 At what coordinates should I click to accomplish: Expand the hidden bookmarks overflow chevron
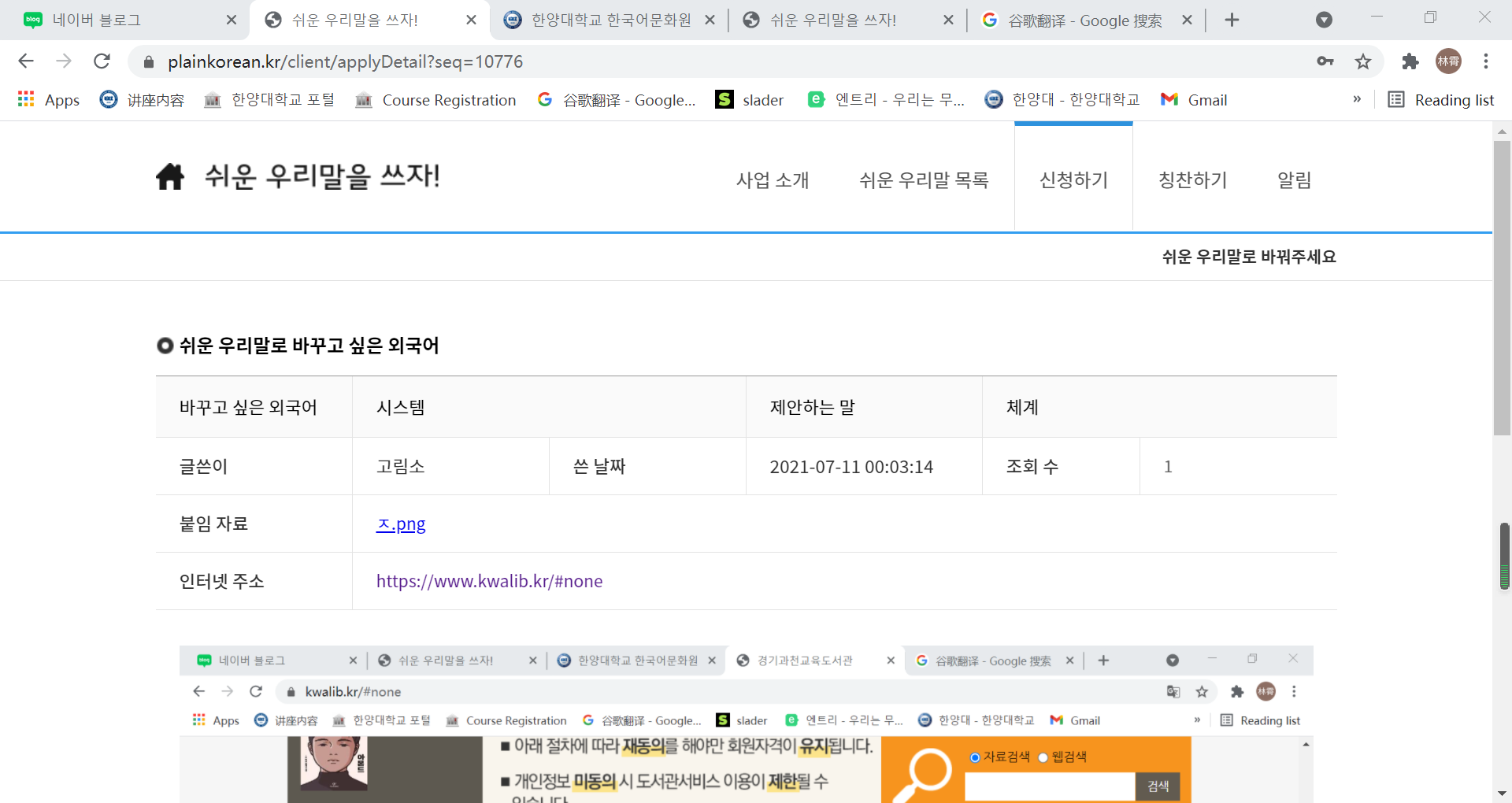click(1357, 100)
